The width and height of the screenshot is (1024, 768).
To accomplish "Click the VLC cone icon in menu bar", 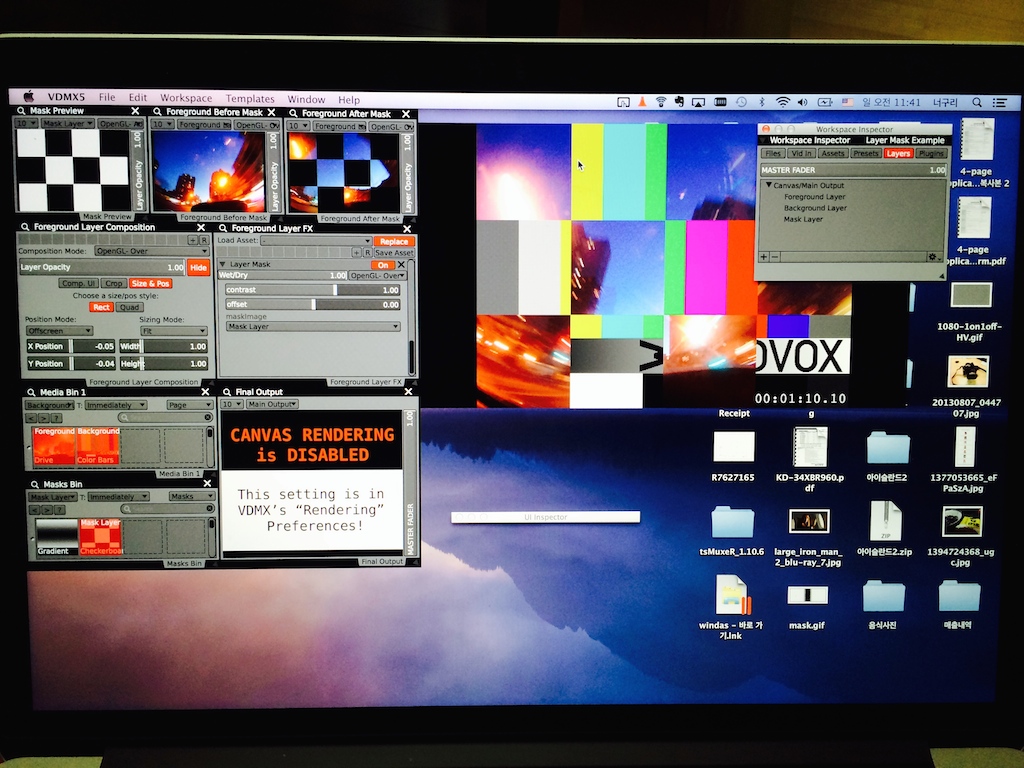I will coord(642,102).
